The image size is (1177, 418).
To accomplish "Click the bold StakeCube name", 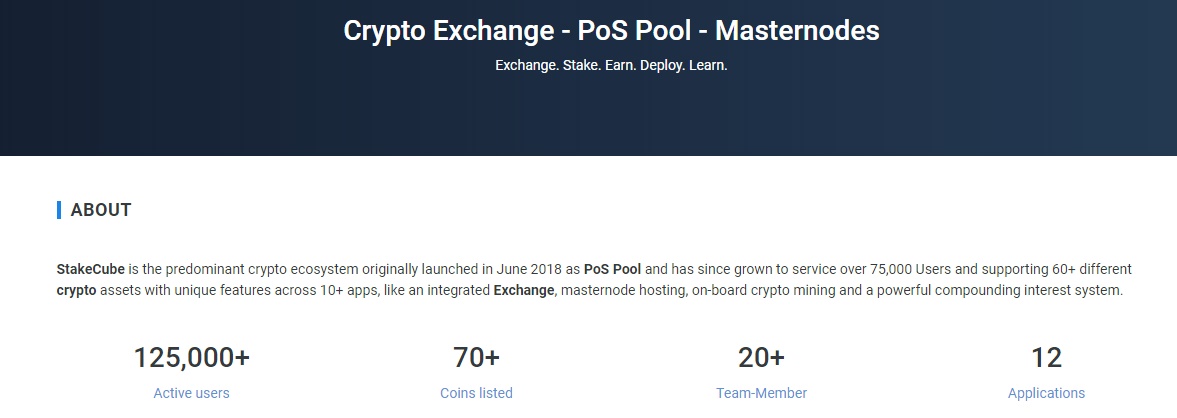I will (91, 269).
